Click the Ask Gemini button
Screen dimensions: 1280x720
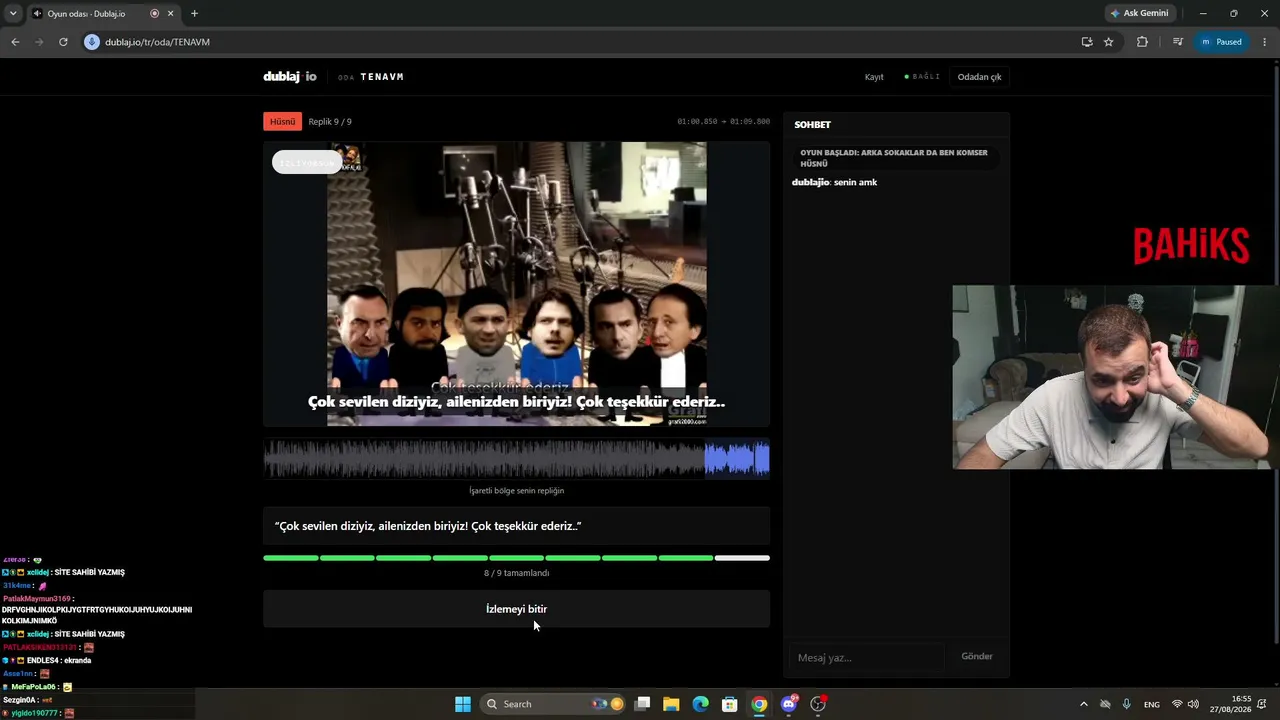1139,13
